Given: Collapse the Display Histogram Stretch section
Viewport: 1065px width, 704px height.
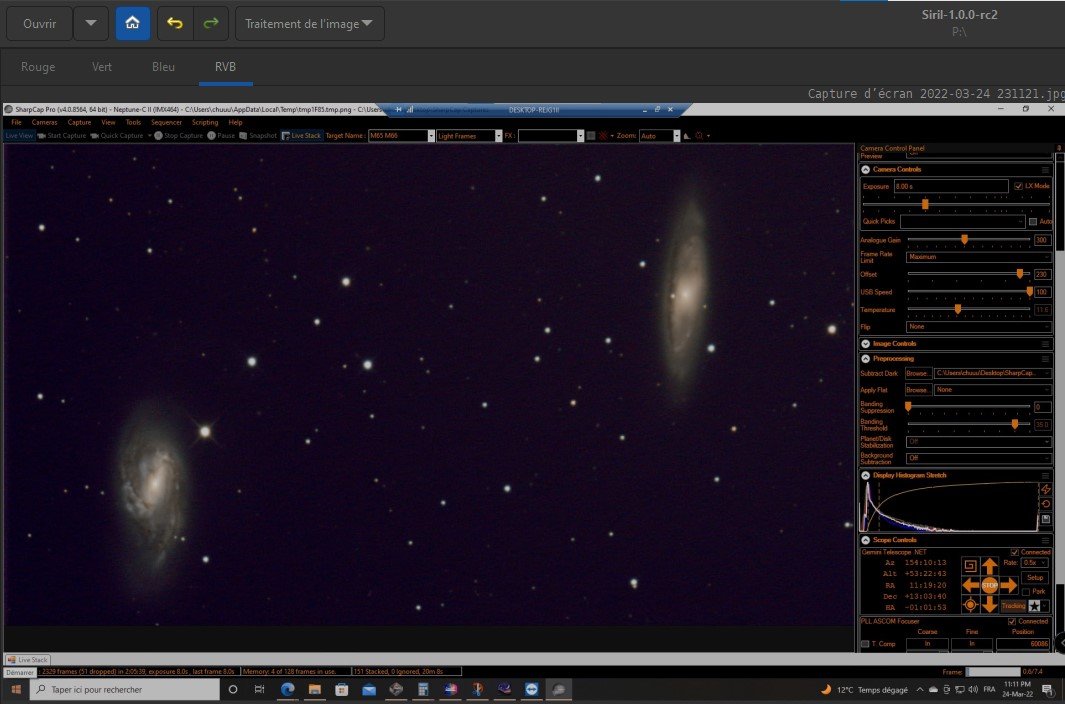Looking at the screenshot, I should point(865,475).
